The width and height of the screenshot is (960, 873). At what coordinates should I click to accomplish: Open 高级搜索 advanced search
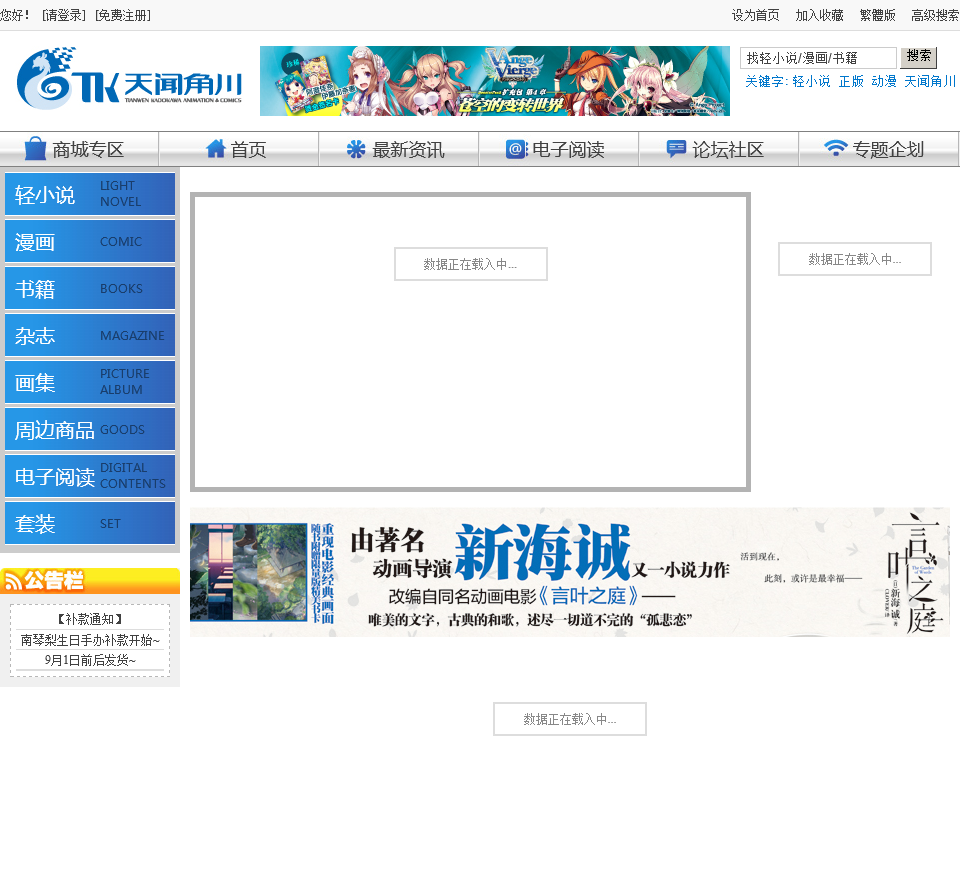(x=935, y=15)
